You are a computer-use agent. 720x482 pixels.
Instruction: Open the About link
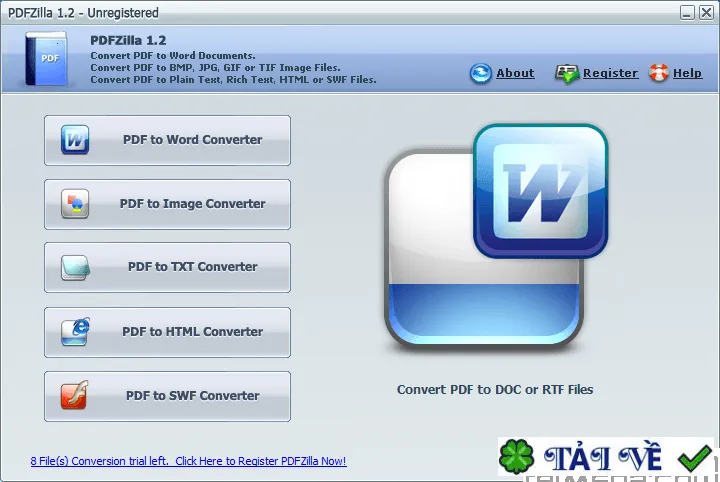[515, 73]
